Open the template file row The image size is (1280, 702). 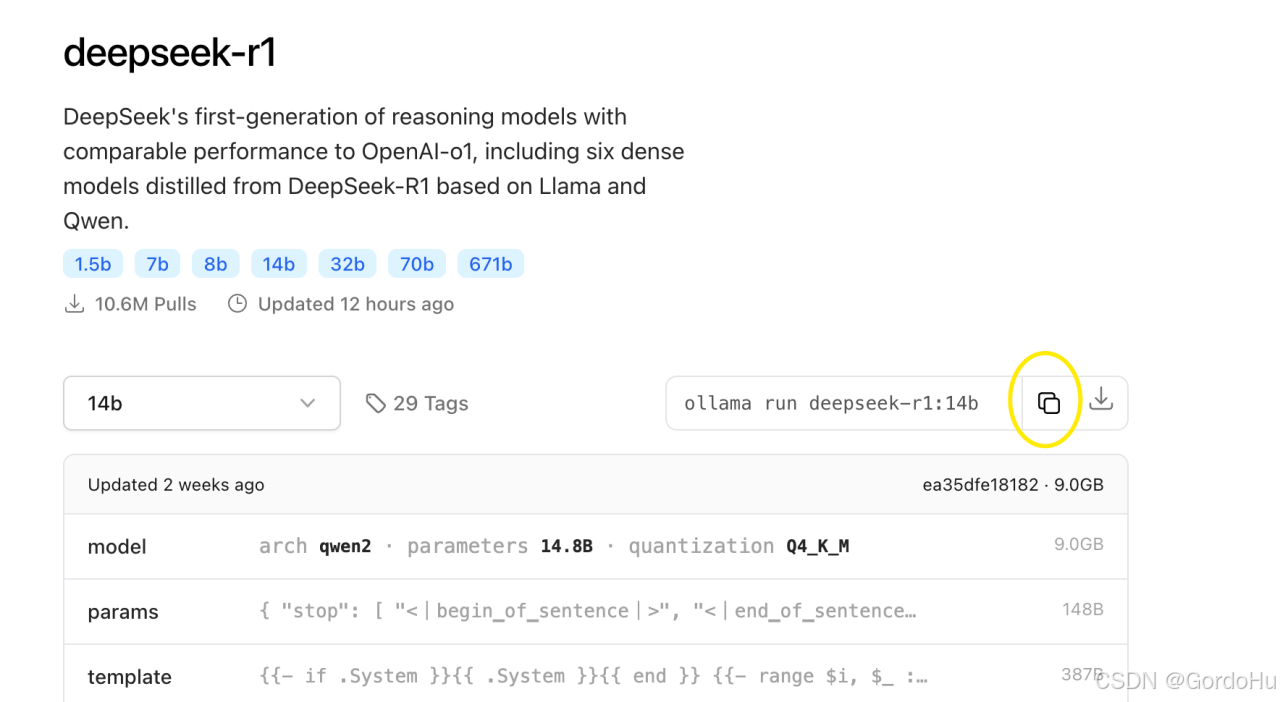click(596, 674)
